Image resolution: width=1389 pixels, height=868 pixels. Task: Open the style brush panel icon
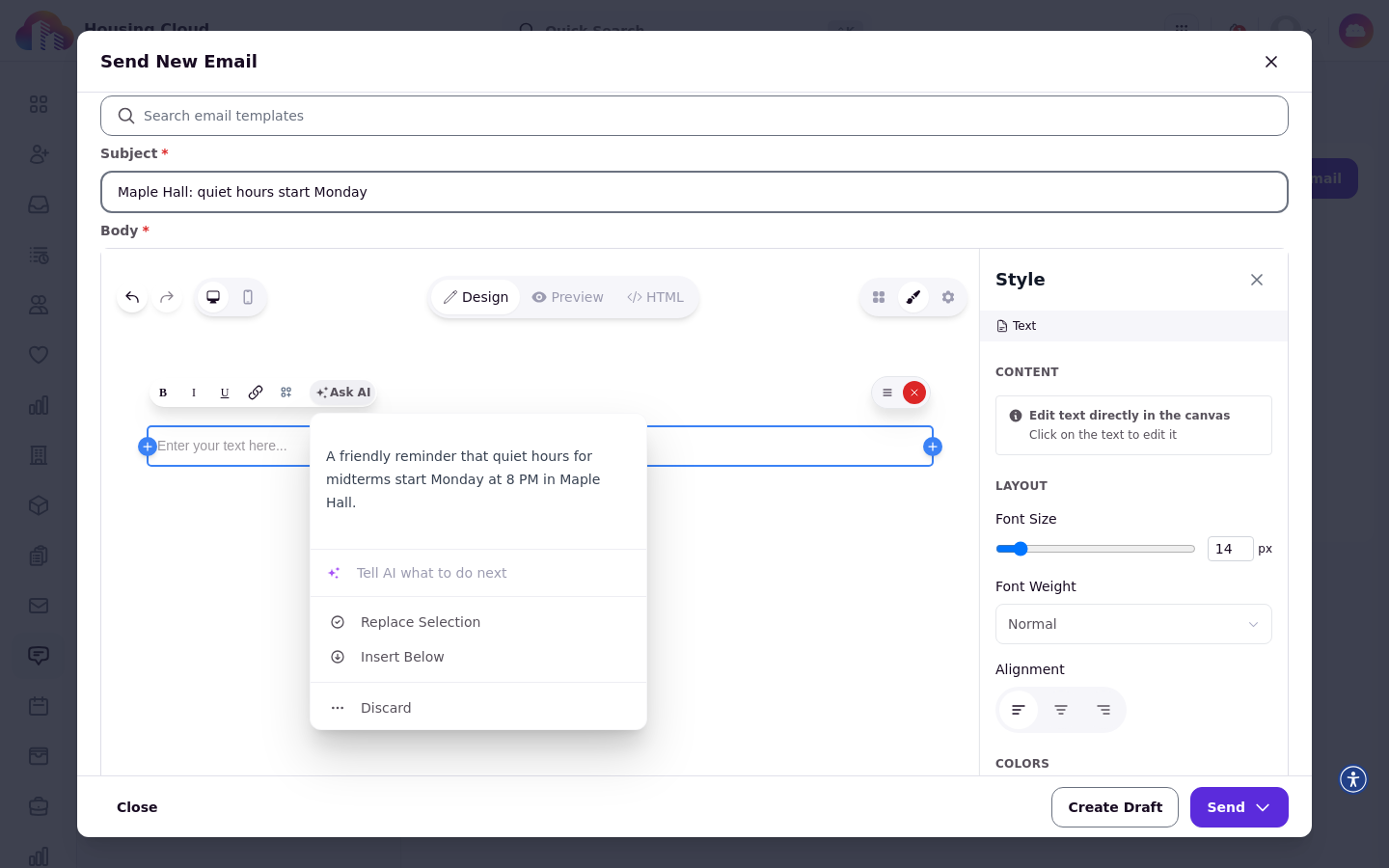(913, 297)
